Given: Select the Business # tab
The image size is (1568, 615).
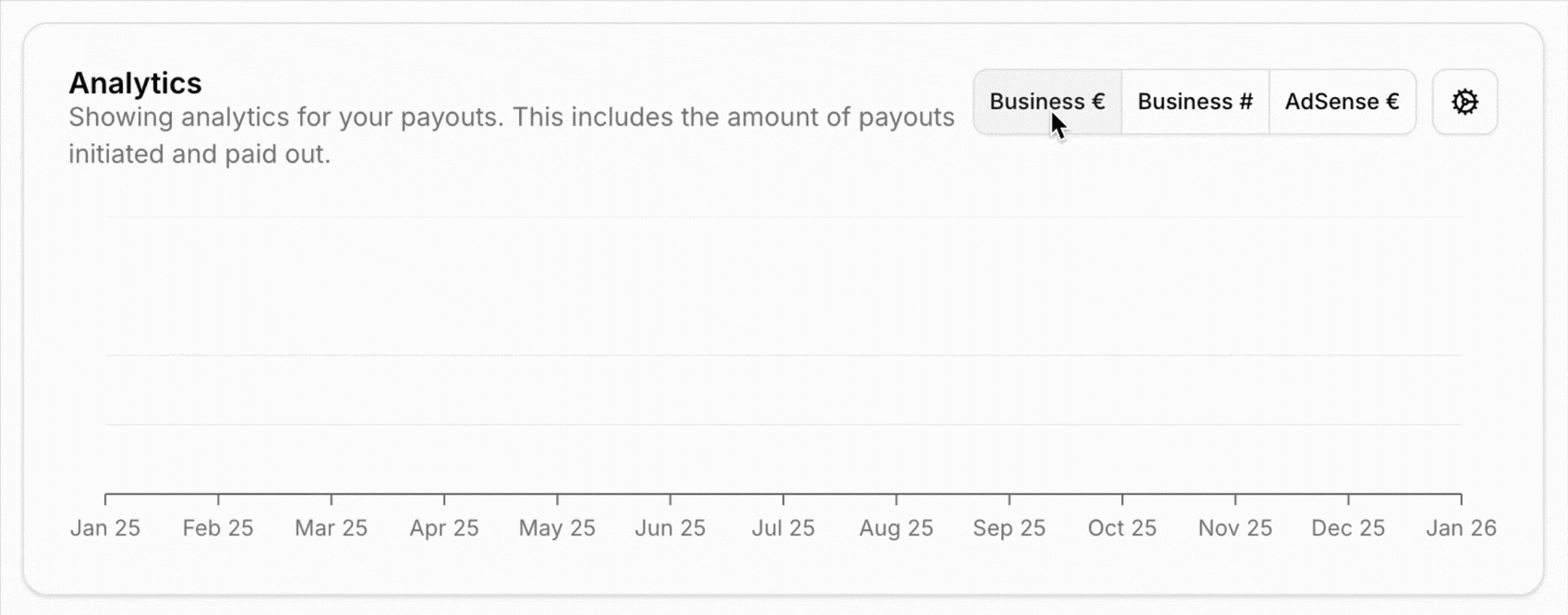Looking at the screenshot, I should click(x=1195, y=102).
